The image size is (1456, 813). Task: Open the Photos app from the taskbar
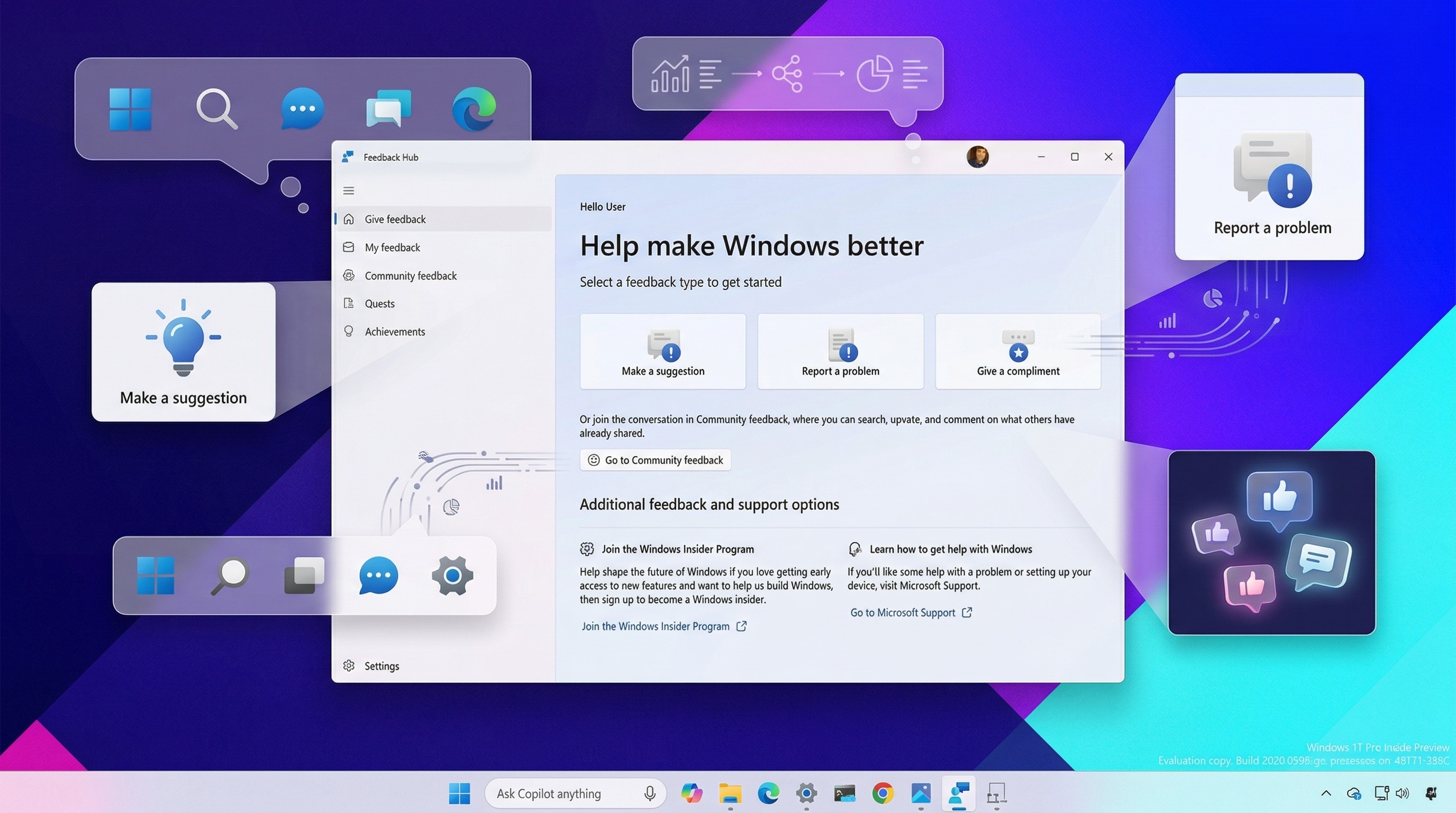(x=921, y=793)
